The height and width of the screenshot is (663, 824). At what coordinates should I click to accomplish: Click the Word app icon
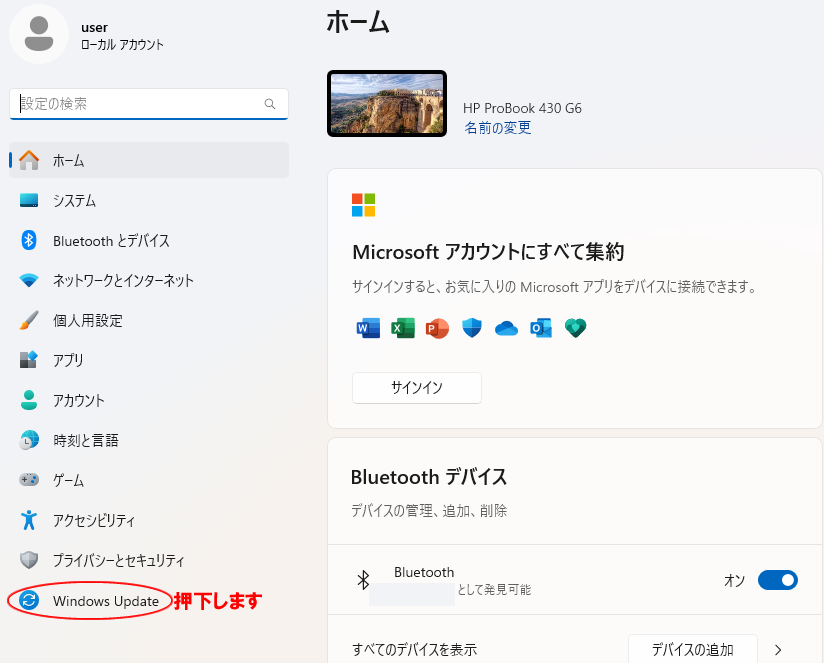coord(368,328)
